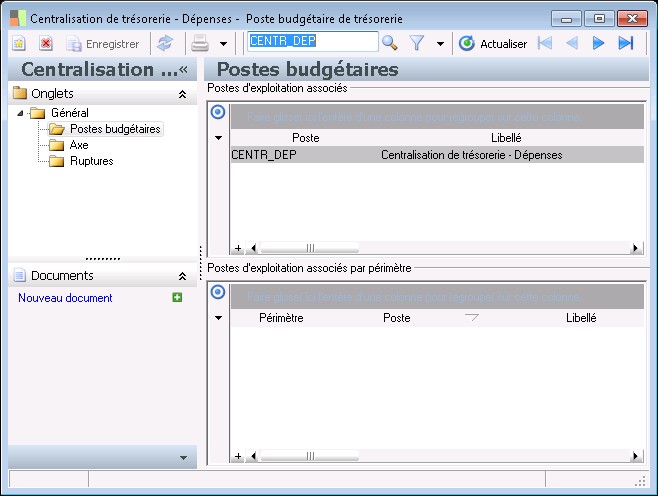Click left scroll arrow of lower grid
Image resolution: width=658 pixels, height=496 pixels.
click(x=253, y=456)
